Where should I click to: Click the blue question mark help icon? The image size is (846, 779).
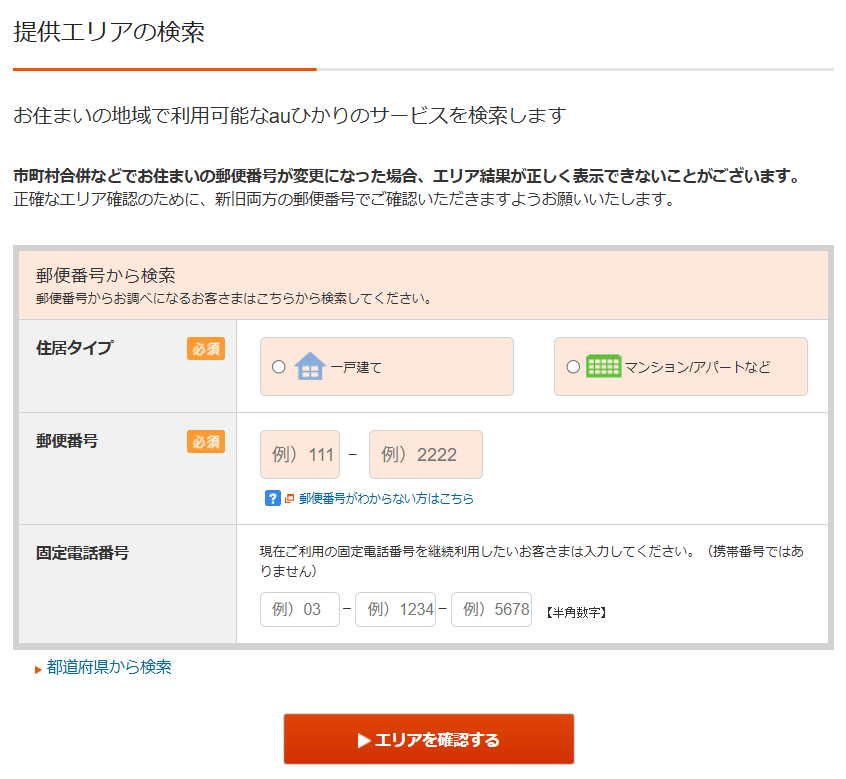[272, 498]
